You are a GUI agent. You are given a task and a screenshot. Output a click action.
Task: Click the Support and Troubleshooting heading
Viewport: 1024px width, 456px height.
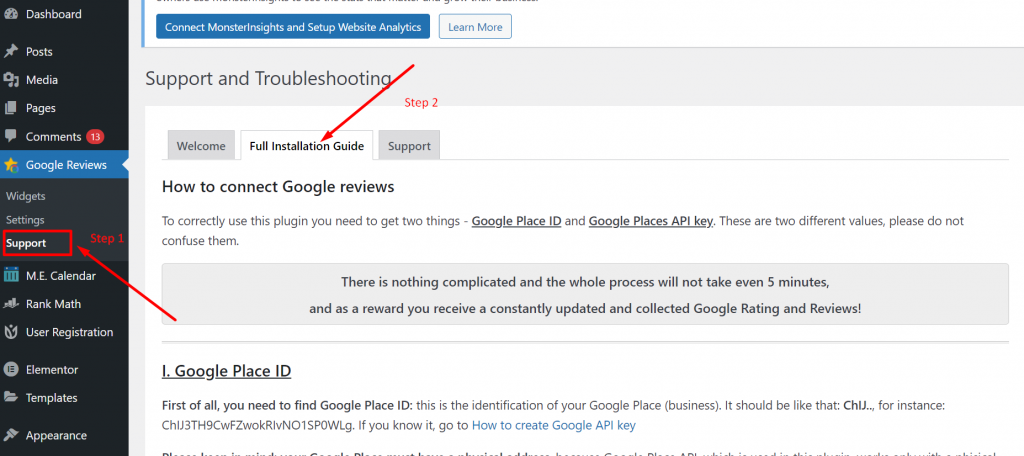[x=268, y=79]
